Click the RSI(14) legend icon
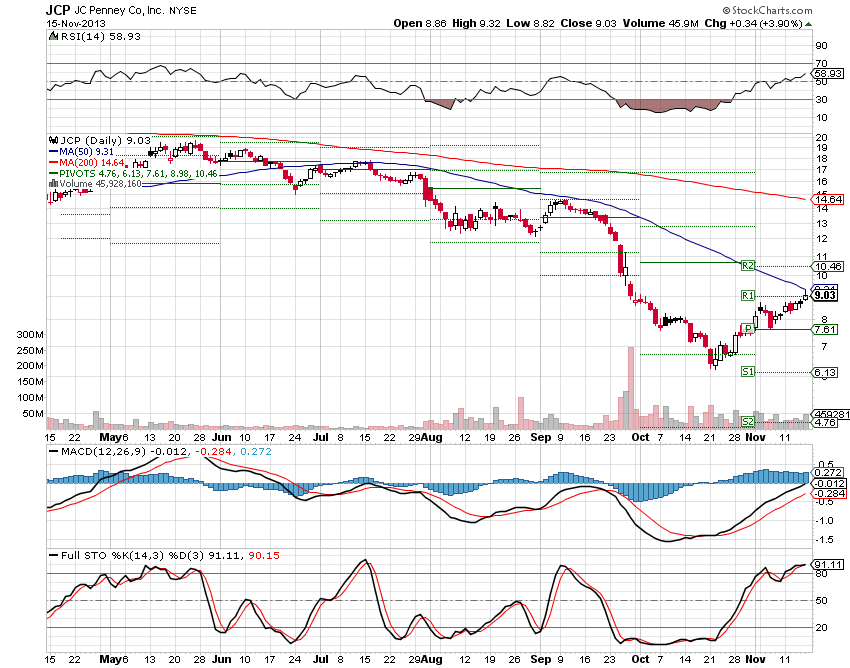Screen dimensions: 850x668 [x=53, y=36]
